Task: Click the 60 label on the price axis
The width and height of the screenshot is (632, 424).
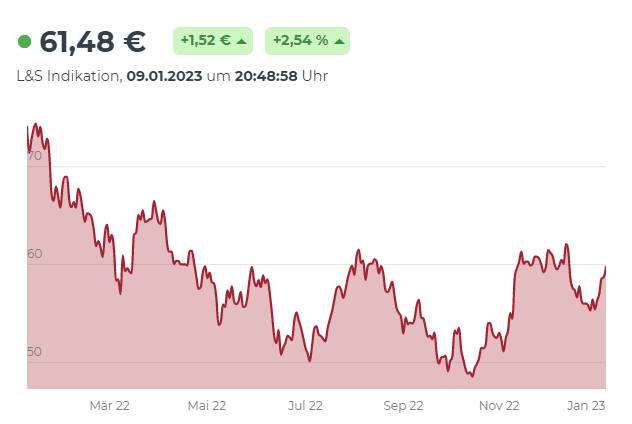Action: pyautogui.click(x=35, y=254)
